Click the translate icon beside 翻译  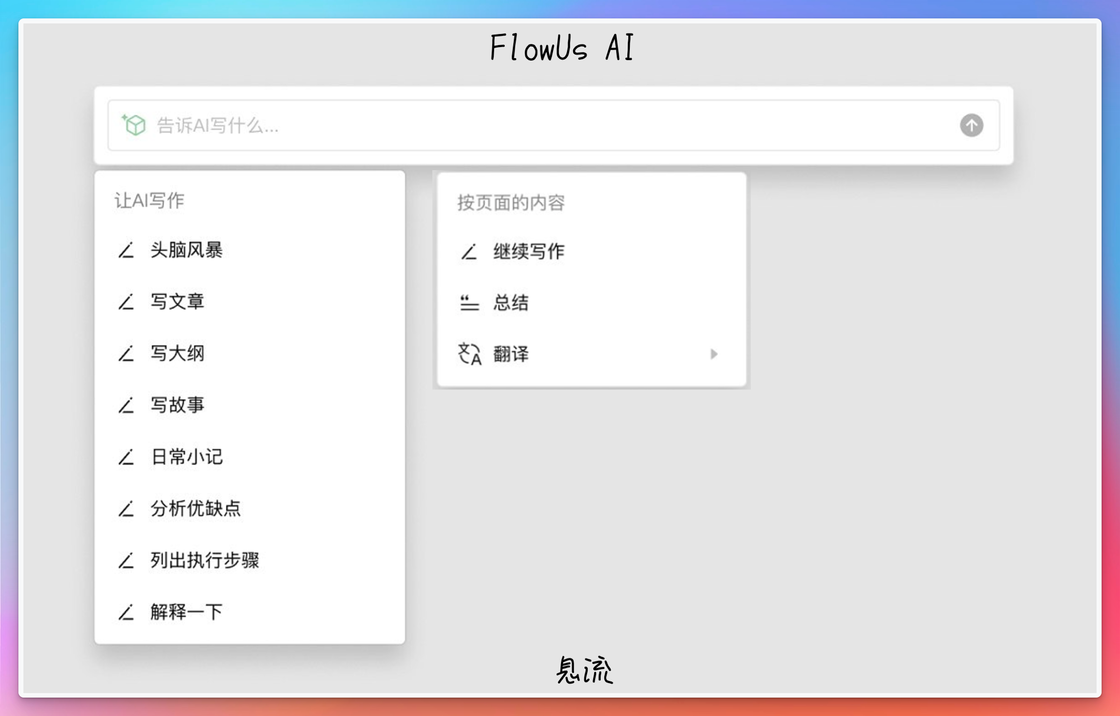click(x=469, y=354)
